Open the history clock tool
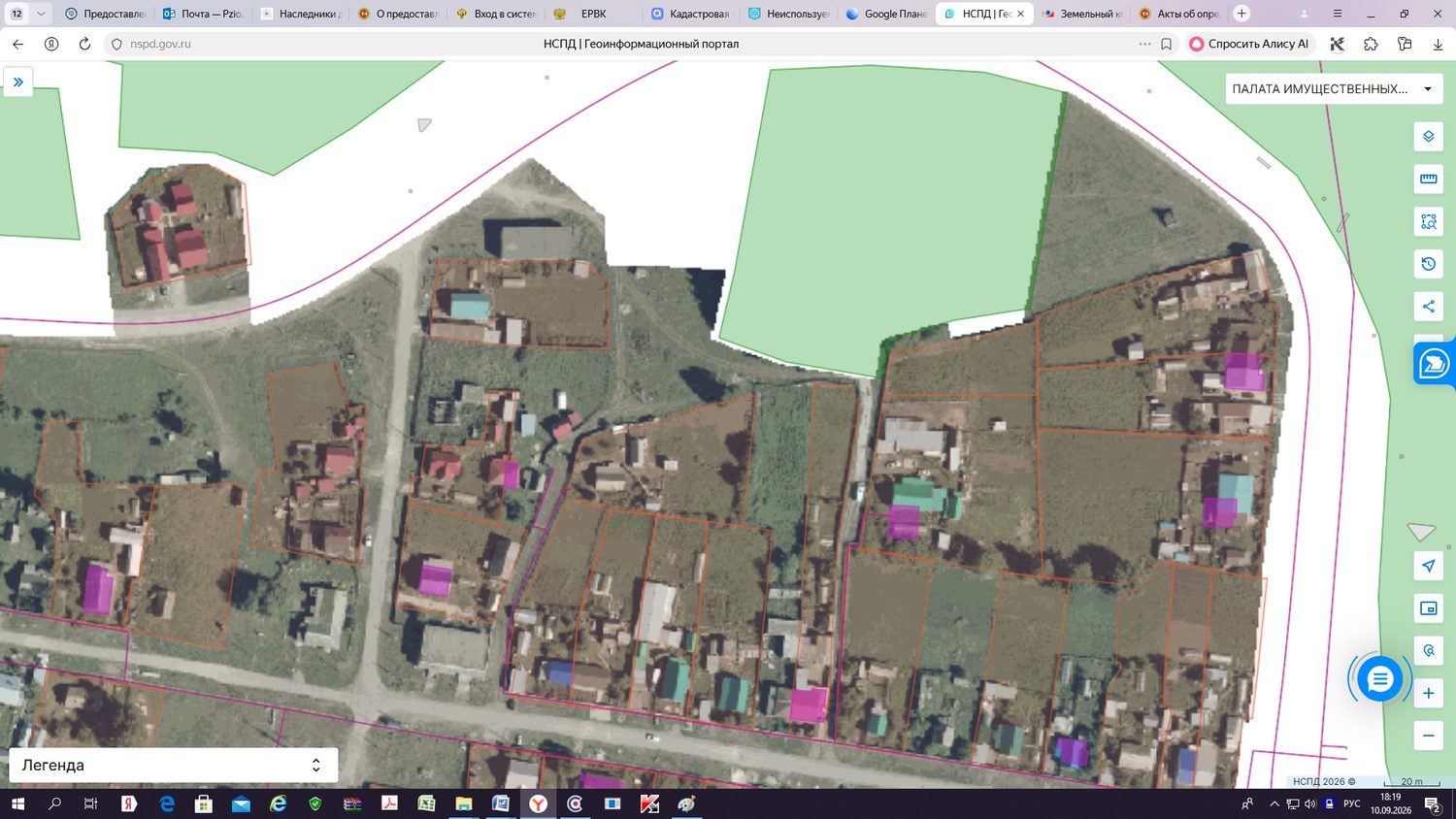This screenshot has width=1456, height=819. (1428, 264)
